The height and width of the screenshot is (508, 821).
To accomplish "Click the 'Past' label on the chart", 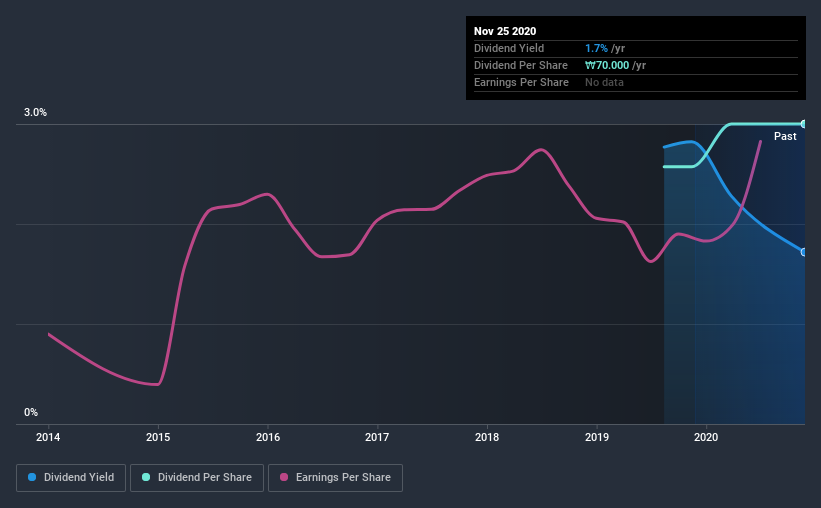I will tap(785, 136).
